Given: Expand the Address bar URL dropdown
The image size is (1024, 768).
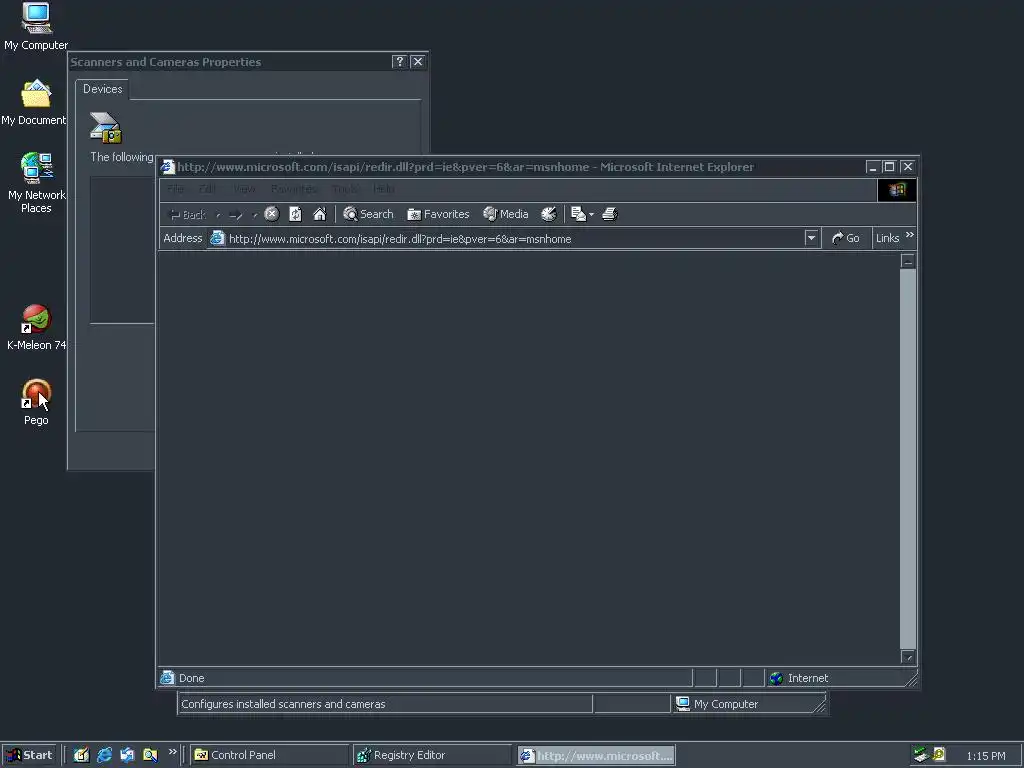Looking at the screenshot, I should [x=811, y=238].
